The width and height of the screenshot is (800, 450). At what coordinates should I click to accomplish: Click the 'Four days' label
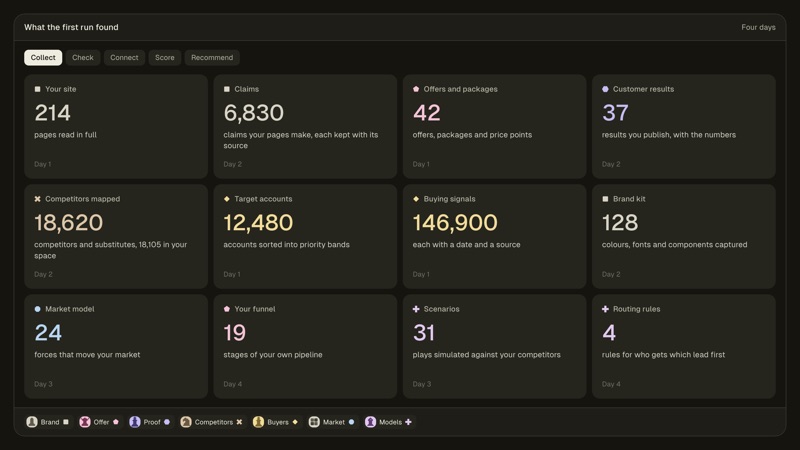coord(758,28)
